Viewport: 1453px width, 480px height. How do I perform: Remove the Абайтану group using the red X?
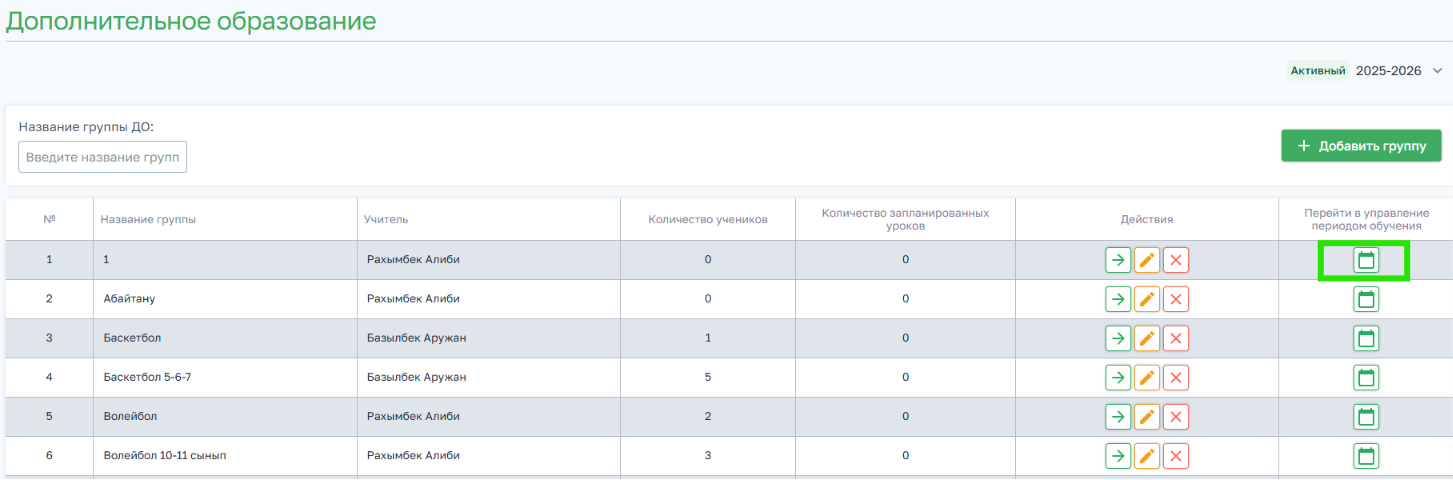pos(1176,299)
